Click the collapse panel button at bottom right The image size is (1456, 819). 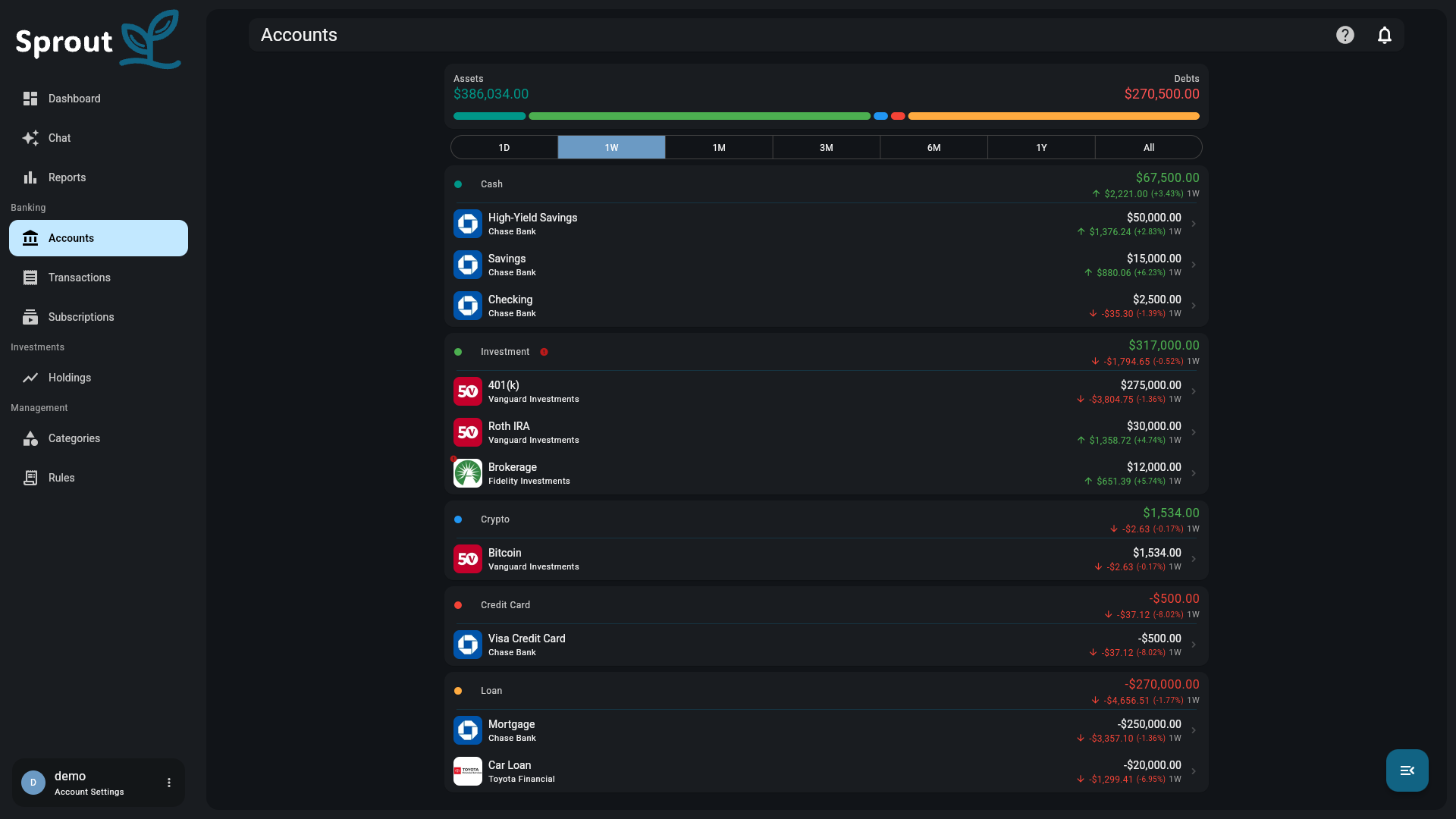click(x=1407, y=770)
